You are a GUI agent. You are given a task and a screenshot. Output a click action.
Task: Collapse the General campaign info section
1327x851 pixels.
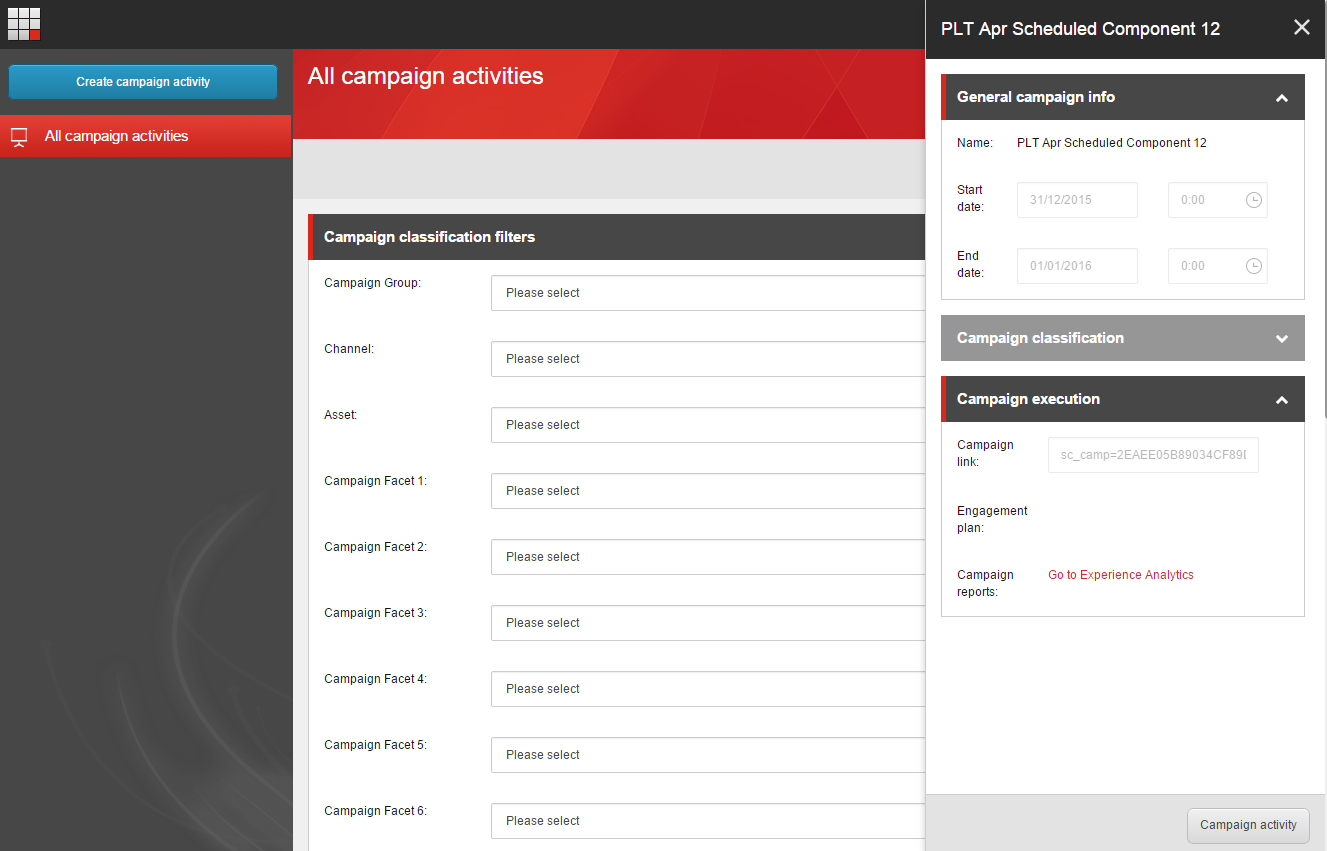1282,98
